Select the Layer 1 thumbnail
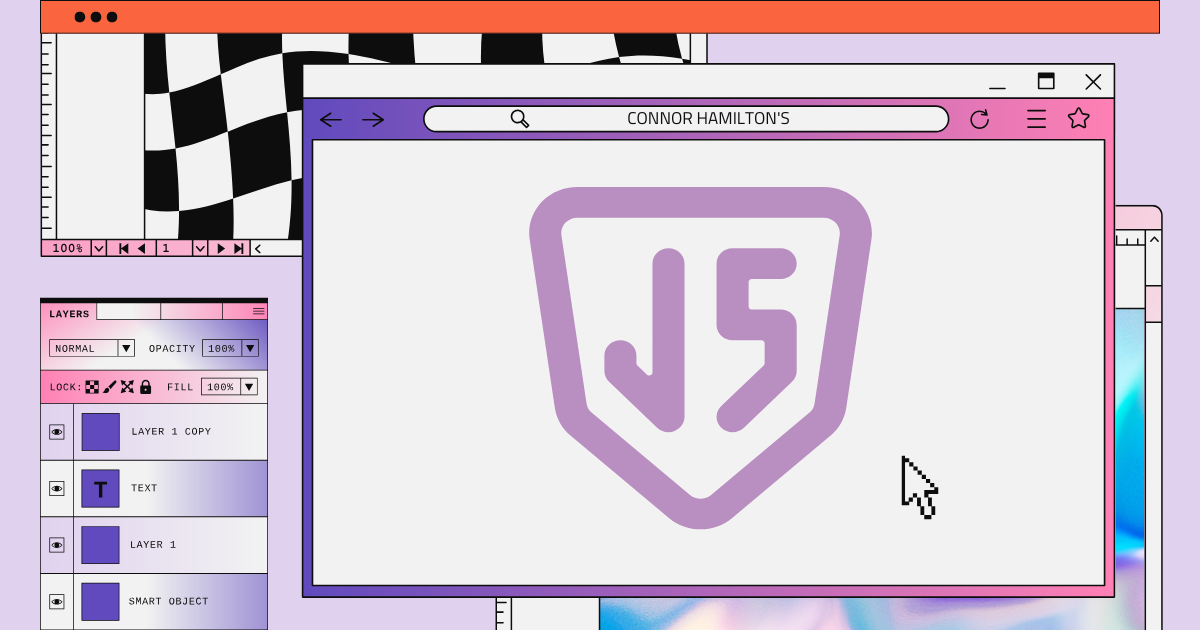This screenshot has height=630, width=1200. 100,545
